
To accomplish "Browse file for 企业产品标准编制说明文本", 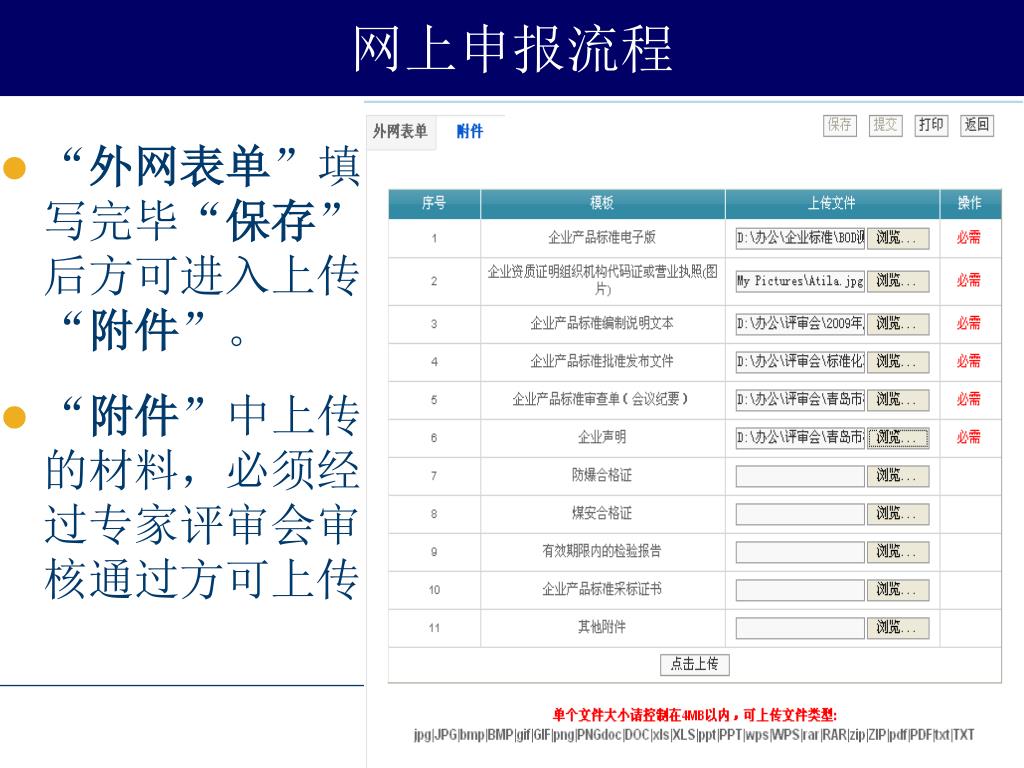I will pyautogui.click(x=898, y=323).
